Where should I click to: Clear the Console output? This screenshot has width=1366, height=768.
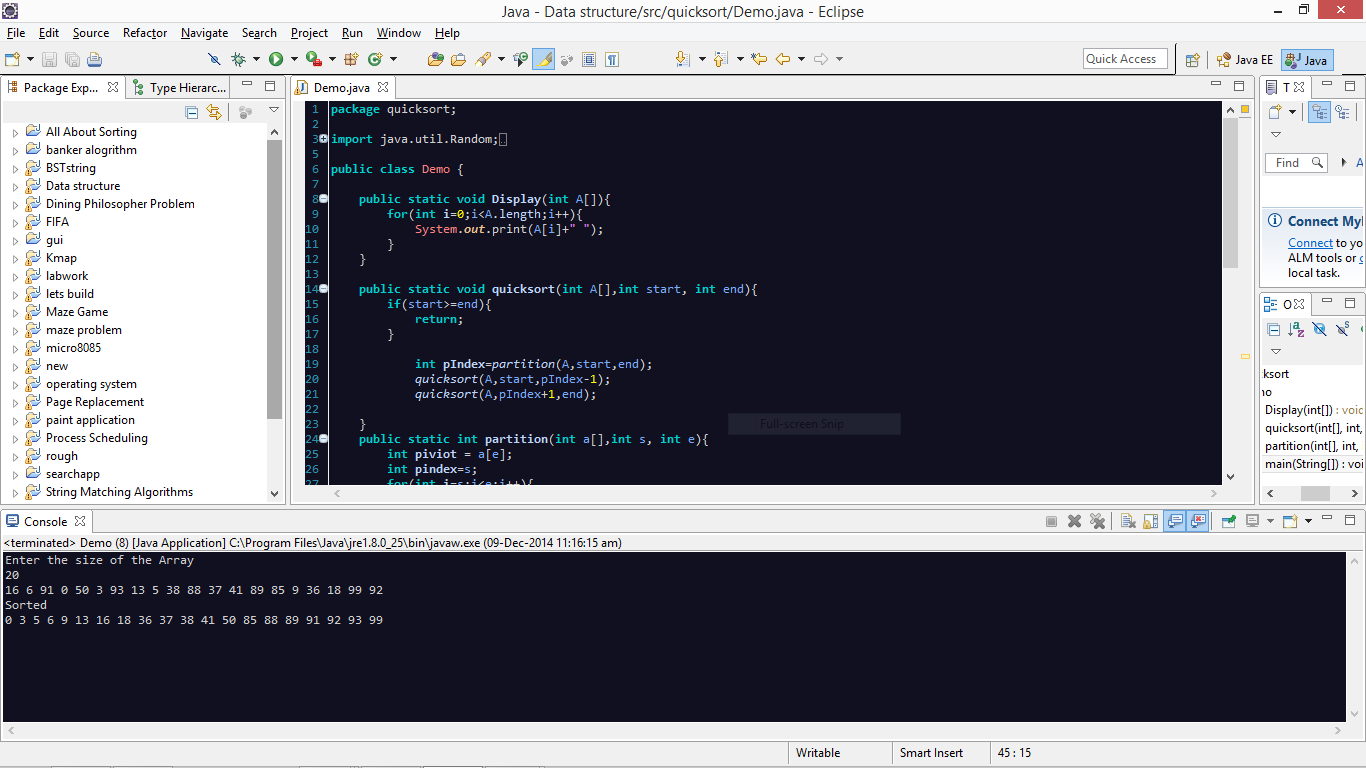pos(1128,521)
